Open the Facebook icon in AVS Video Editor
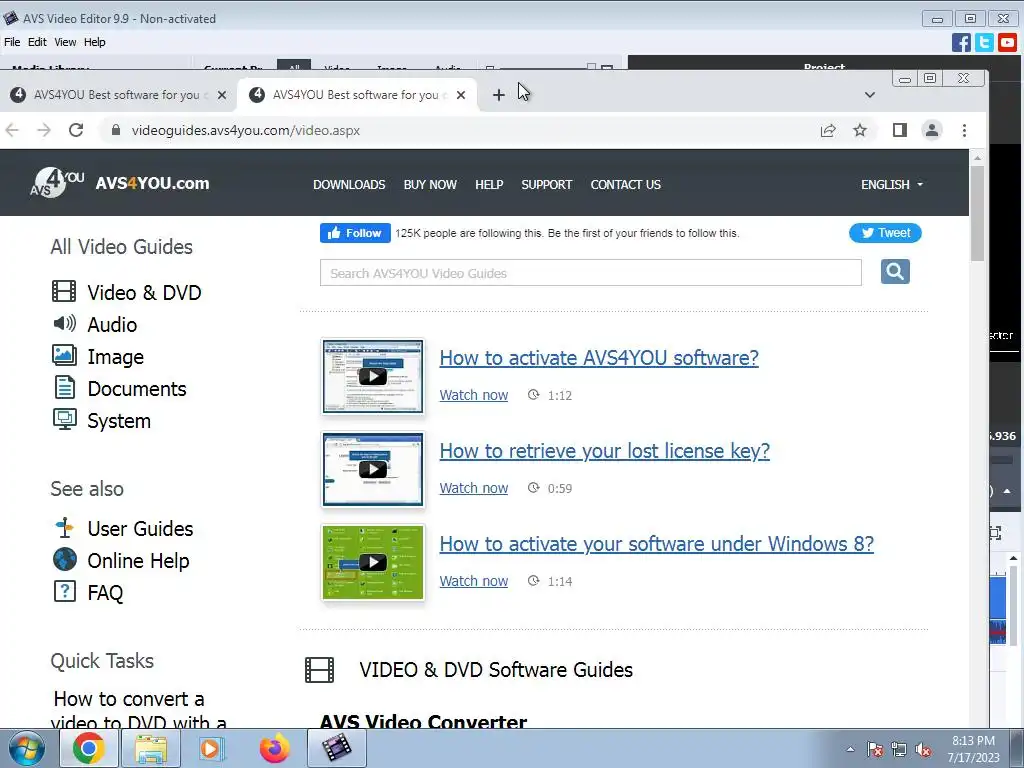This screenshot has width=1024, height=768. 961,42
